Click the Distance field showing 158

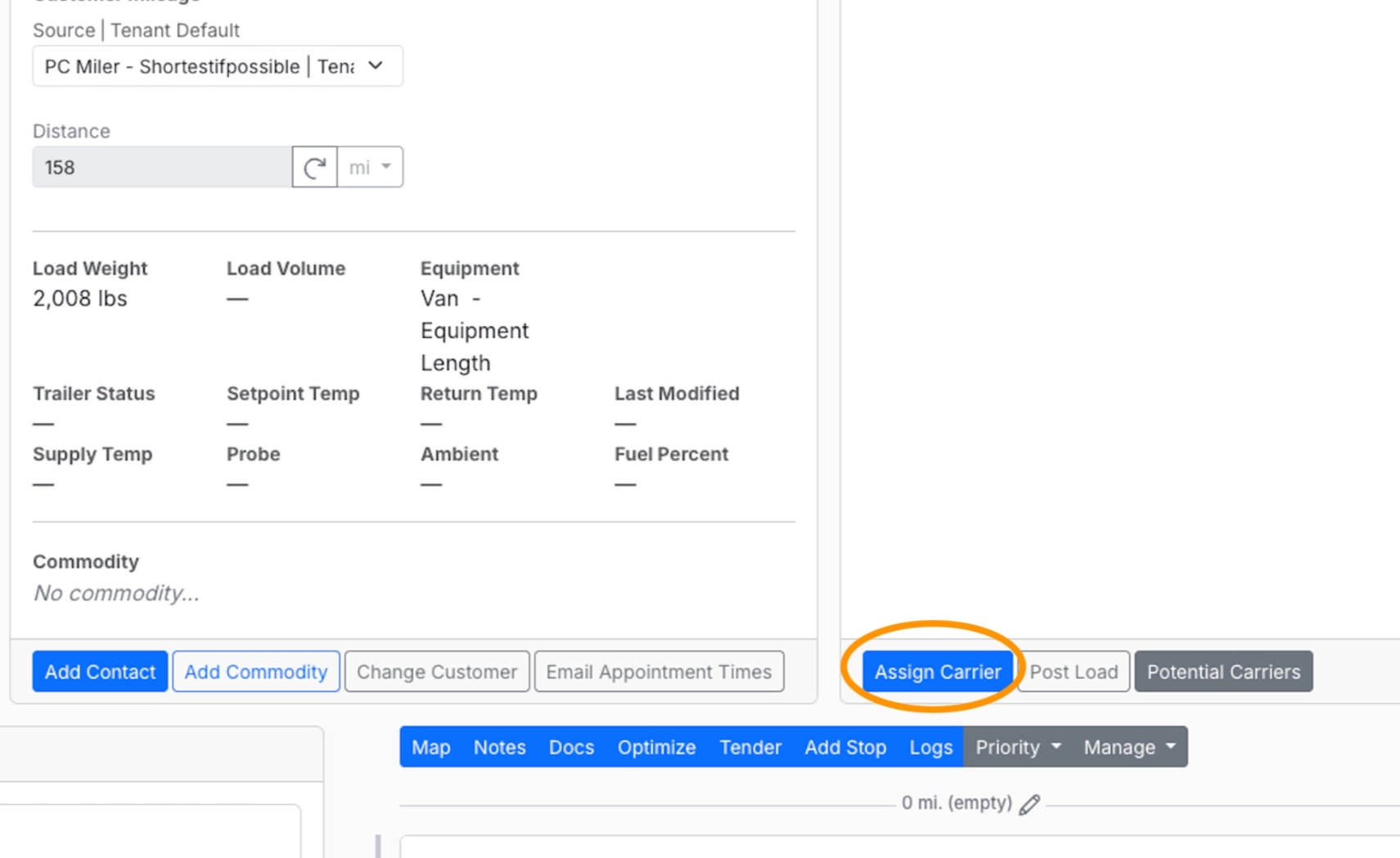162,168
